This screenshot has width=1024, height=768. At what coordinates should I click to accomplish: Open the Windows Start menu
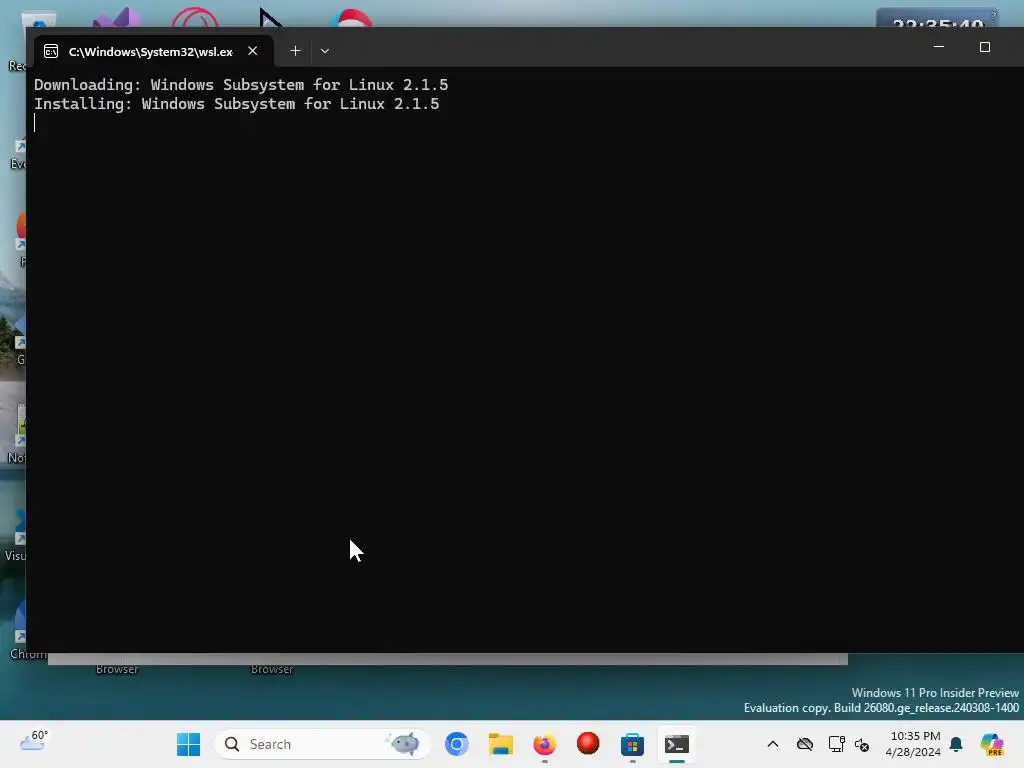pos(189,744)
